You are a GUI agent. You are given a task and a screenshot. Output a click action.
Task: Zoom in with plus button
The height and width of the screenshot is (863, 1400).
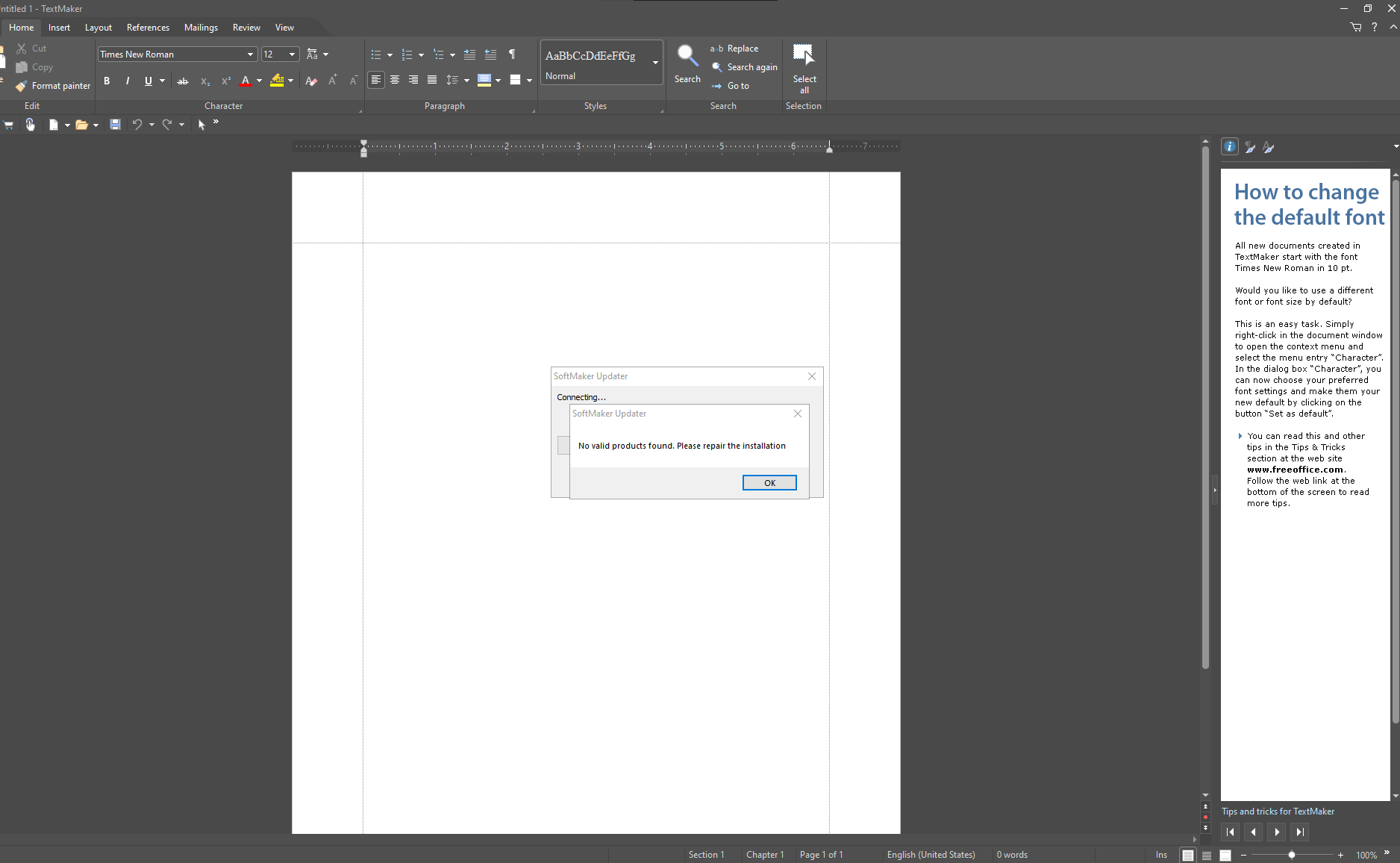click(1340, 855)
